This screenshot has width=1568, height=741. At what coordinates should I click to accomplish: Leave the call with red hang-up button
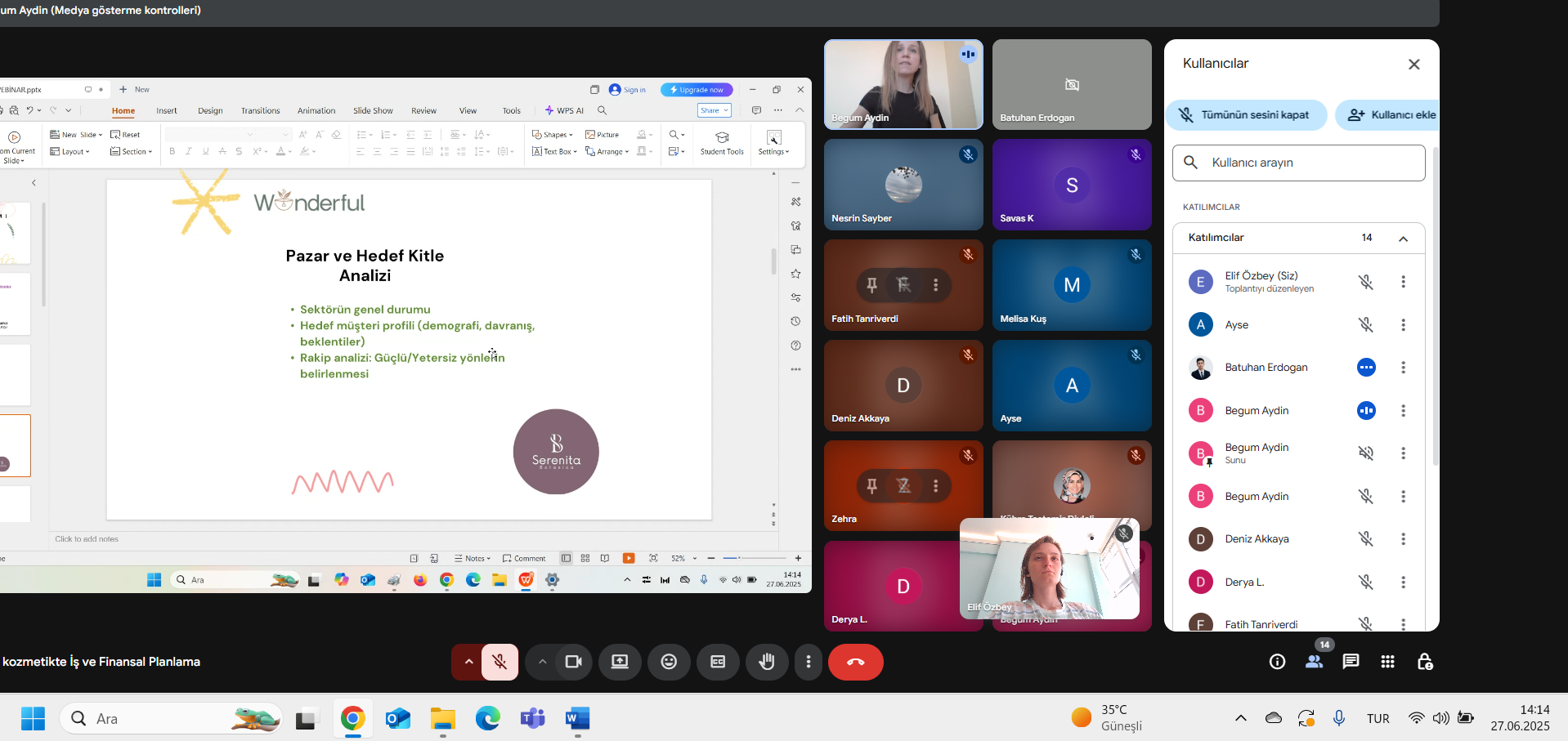855,662
